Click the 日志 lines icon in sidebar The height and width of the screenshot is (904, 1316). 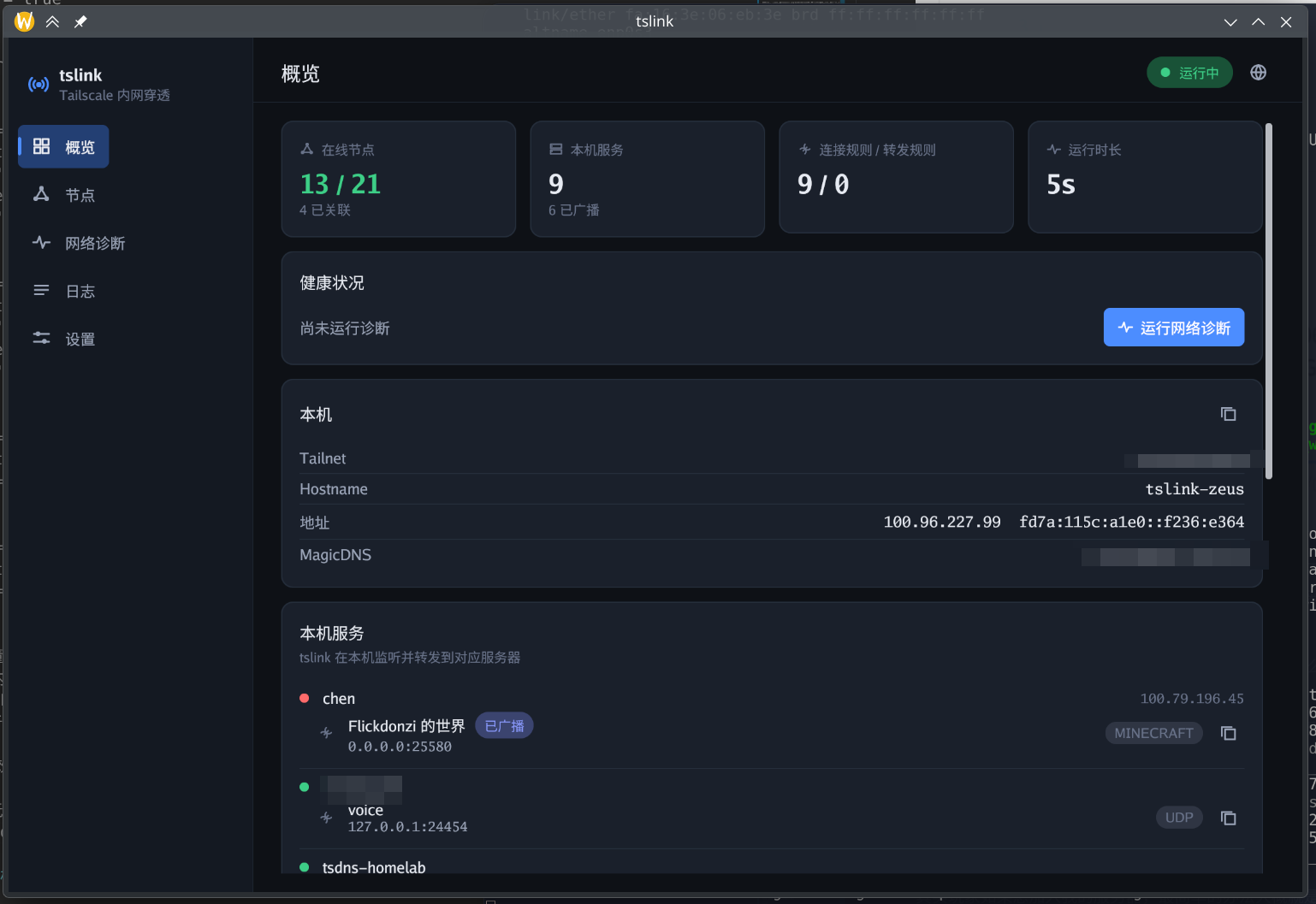click(41, 290)
